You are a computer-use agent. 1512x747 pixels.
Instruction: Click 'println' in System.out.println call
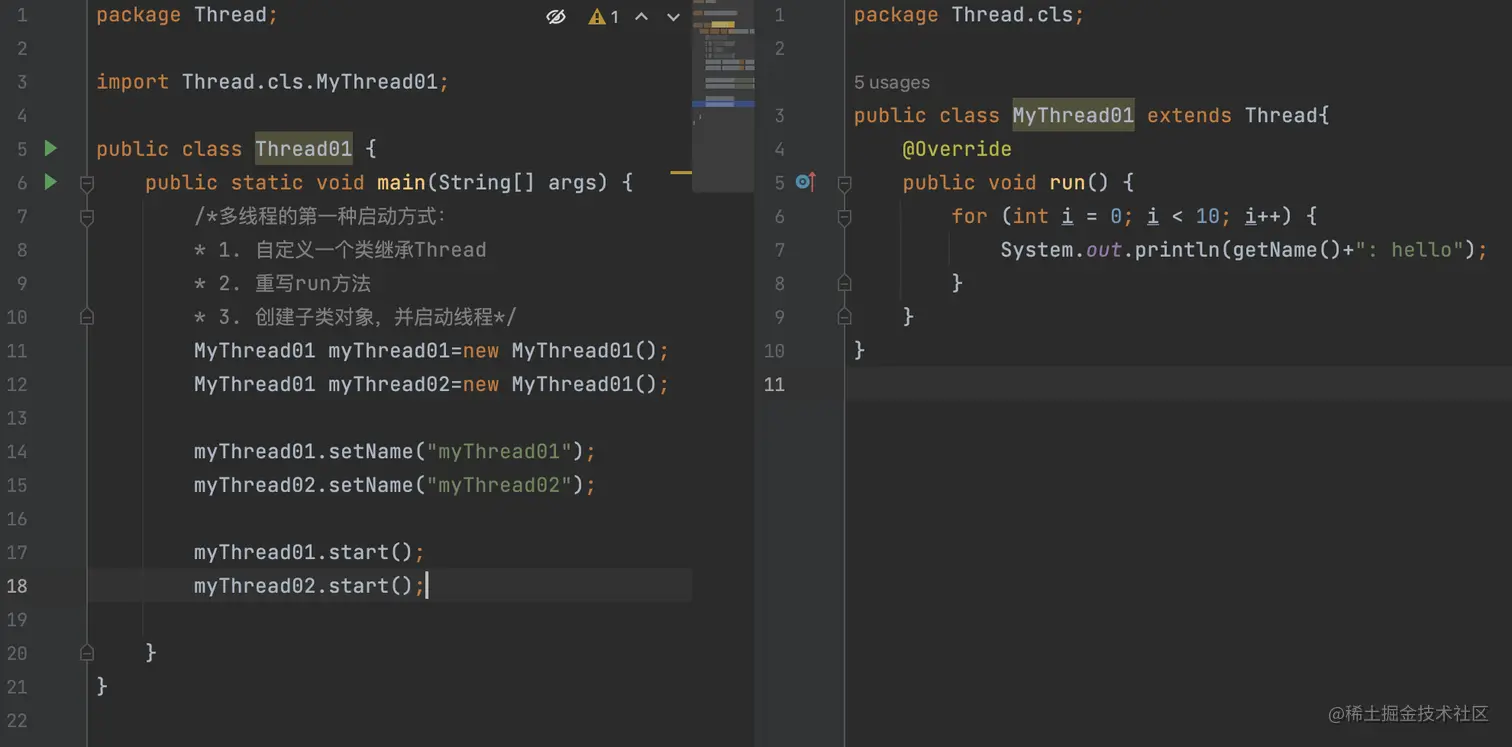(1177, 250)
